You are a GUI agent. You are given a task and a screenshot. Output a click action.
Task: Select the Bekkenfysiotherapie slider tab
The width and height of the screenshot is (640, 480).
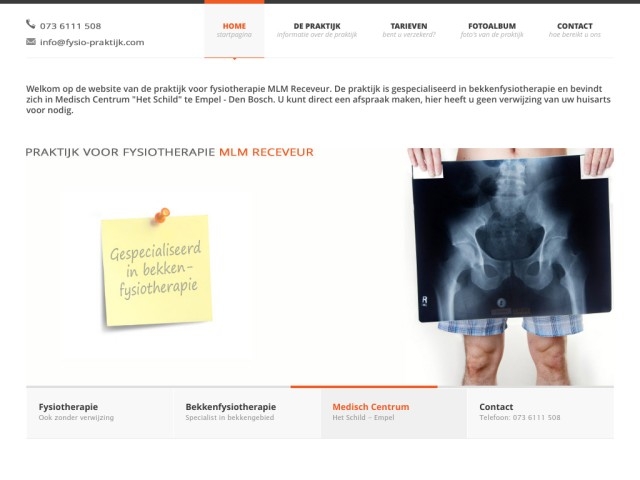pyautogui.click(x=247, y=413)
